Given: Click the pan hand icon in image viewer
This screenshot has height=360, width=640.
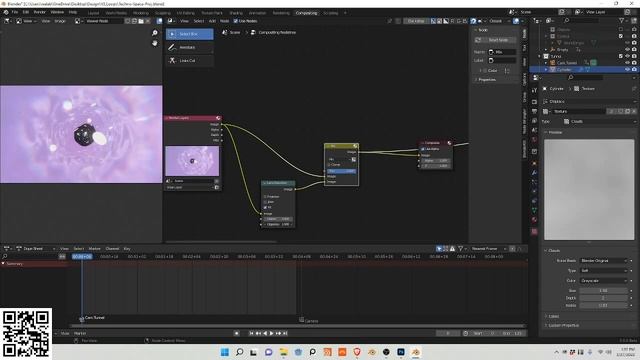Looking at the screenshot, I should (155, 43).
